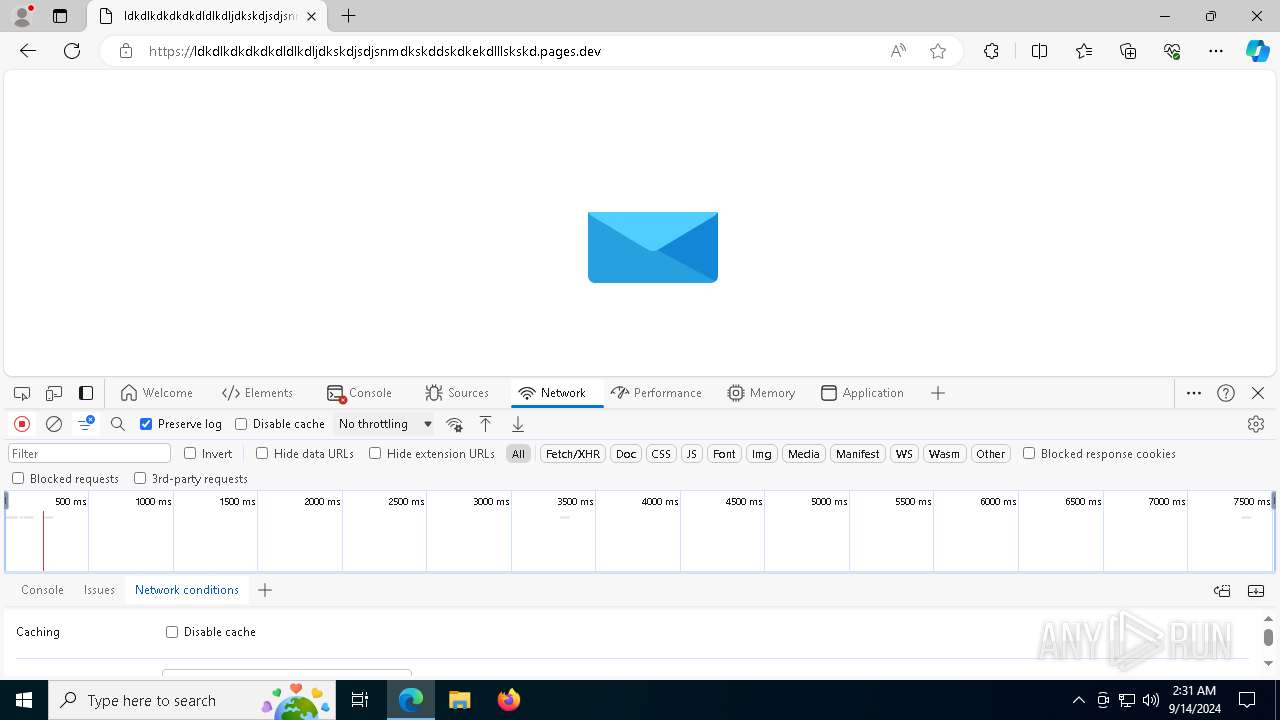
Task: Open a new browser tab plus button
Action: (348, 16)
